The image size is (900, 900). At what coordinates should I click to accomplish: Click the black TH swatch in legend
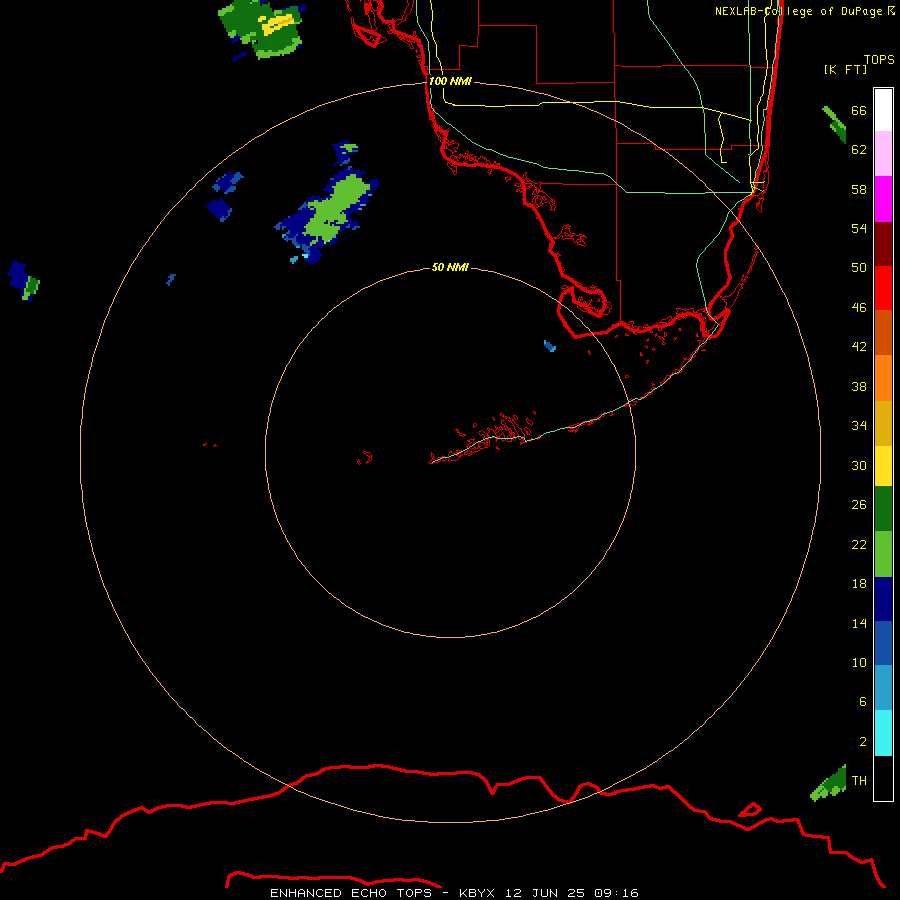tap(883, 778)
